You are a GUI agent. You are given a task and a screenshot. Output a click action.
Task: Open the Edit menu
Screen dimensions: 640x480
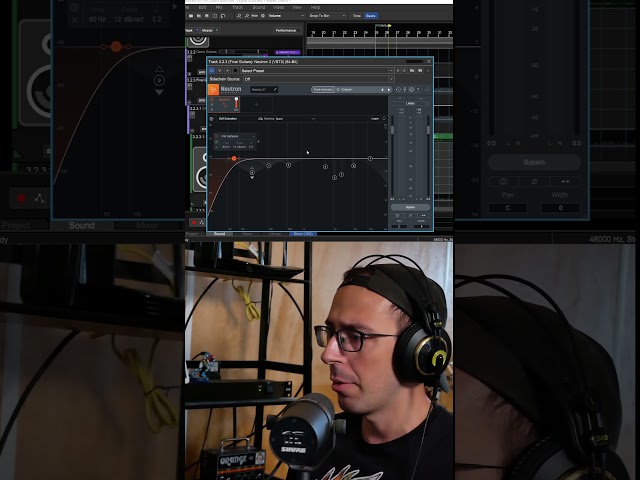point(202,7)
